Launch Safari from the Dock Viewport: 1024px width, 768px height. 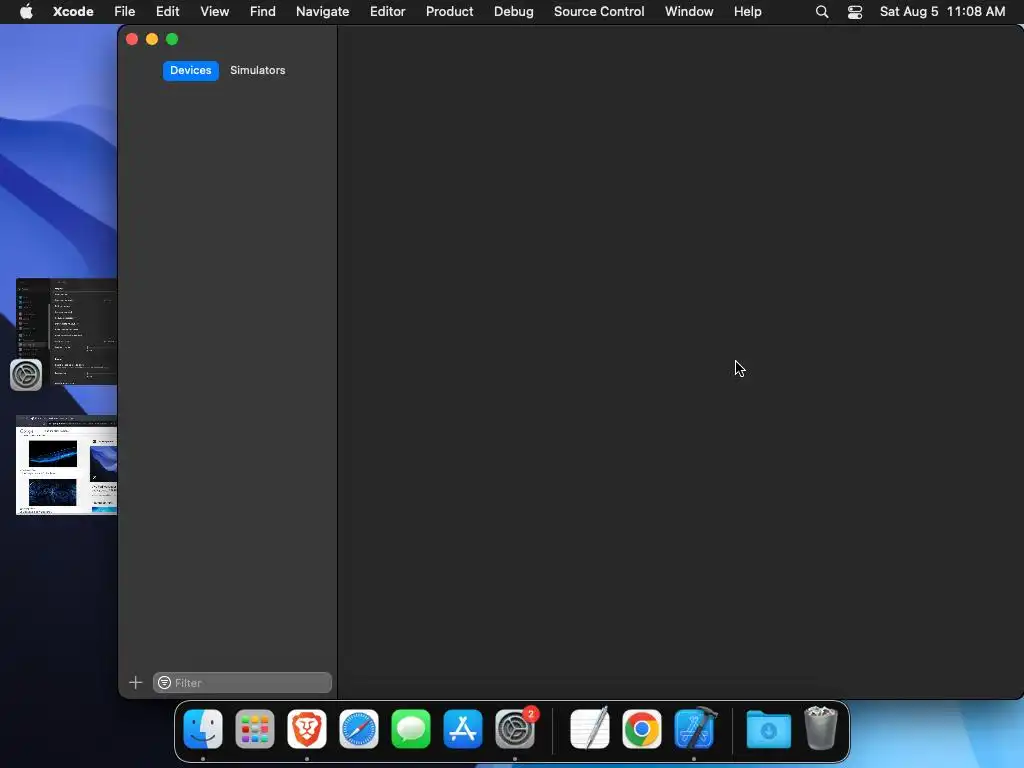coord(359,729)
